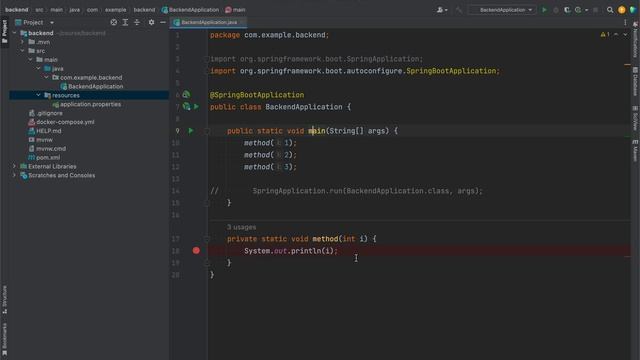Screen dimensions: 640x360
Task: Open the Database tool window stripe
Action: pos(635,82)
